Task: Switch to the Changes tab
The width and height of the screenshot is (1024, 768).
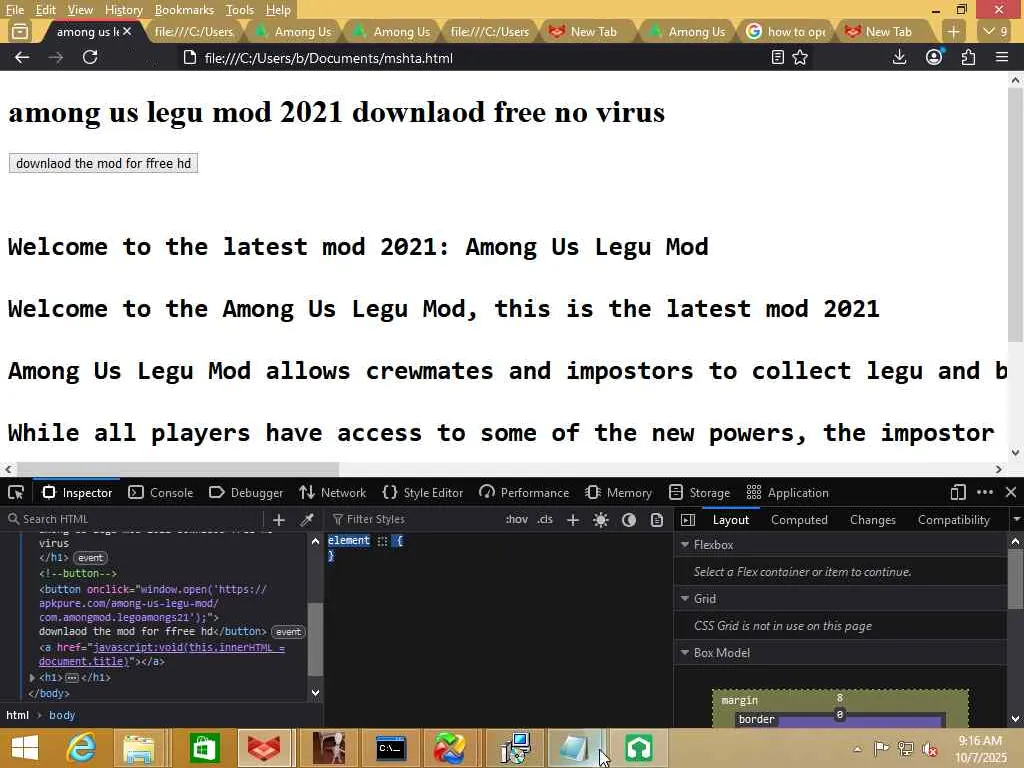Action: tap(872, 519)
